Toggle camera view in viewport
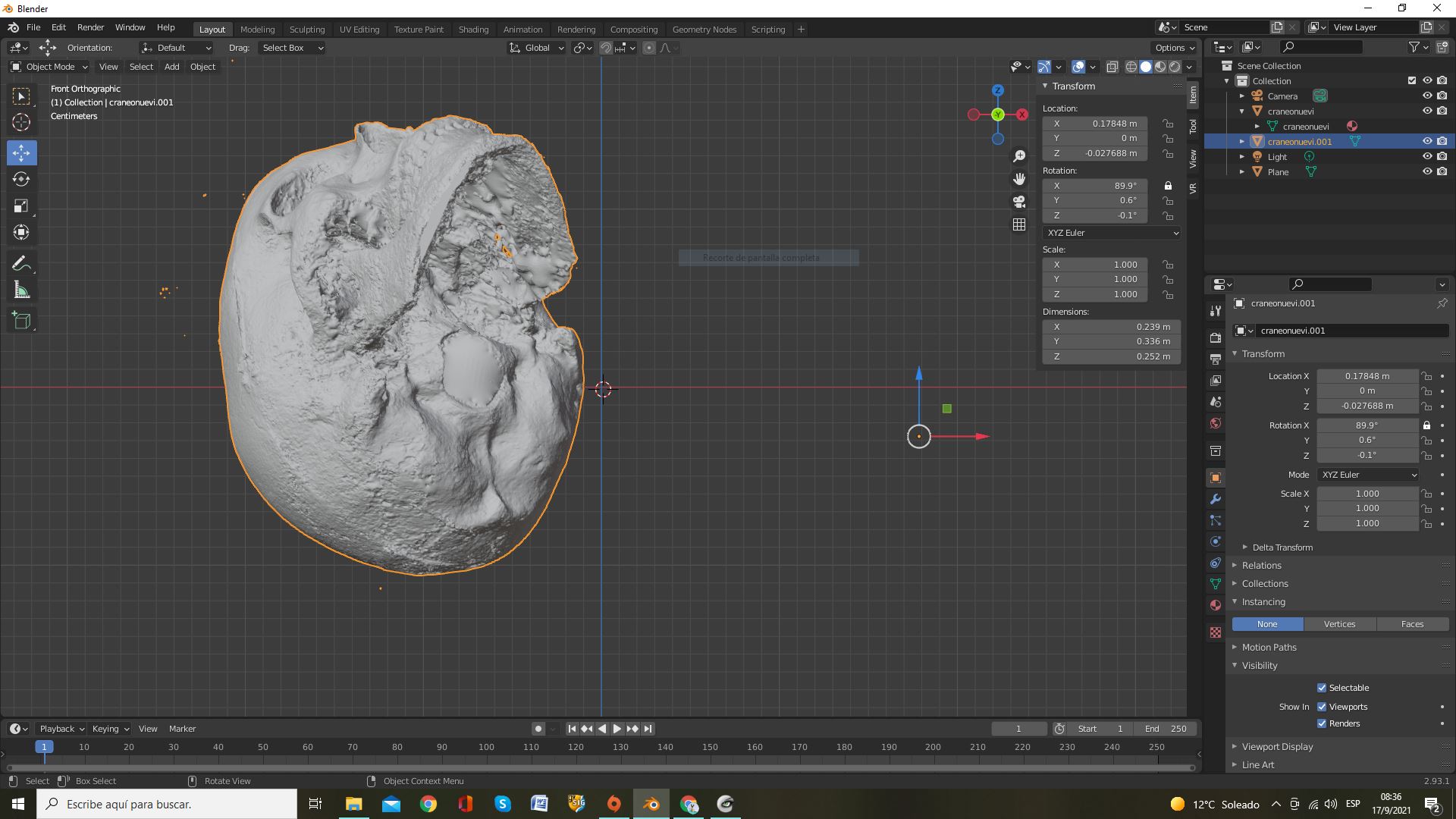 tap(1019, 202)
